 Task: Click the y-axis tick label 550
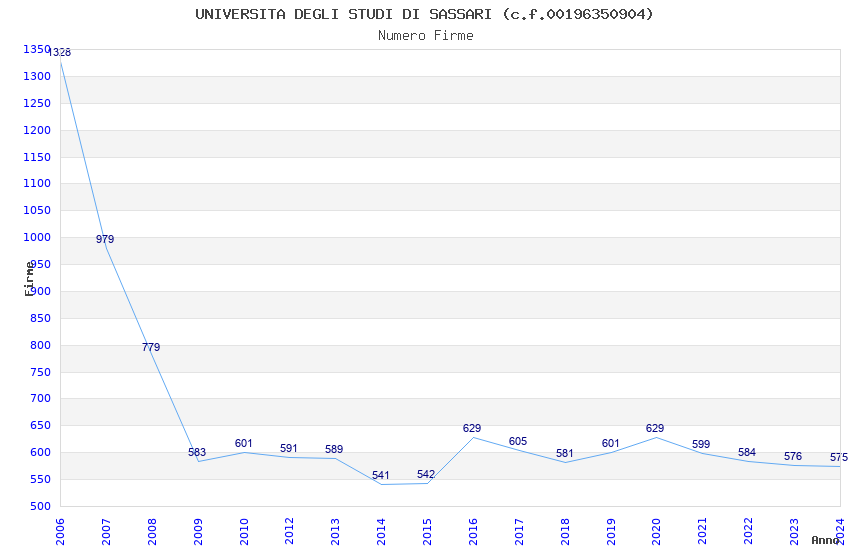click(x=40, y=480)
